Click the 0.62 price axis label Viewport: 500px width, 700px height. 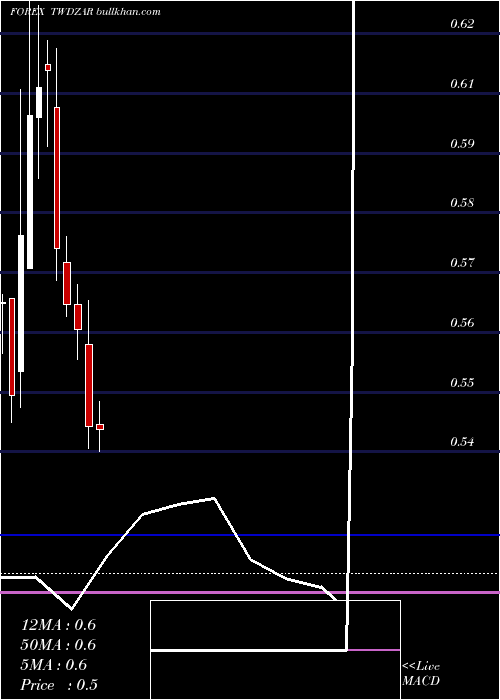tap(462, 24)
